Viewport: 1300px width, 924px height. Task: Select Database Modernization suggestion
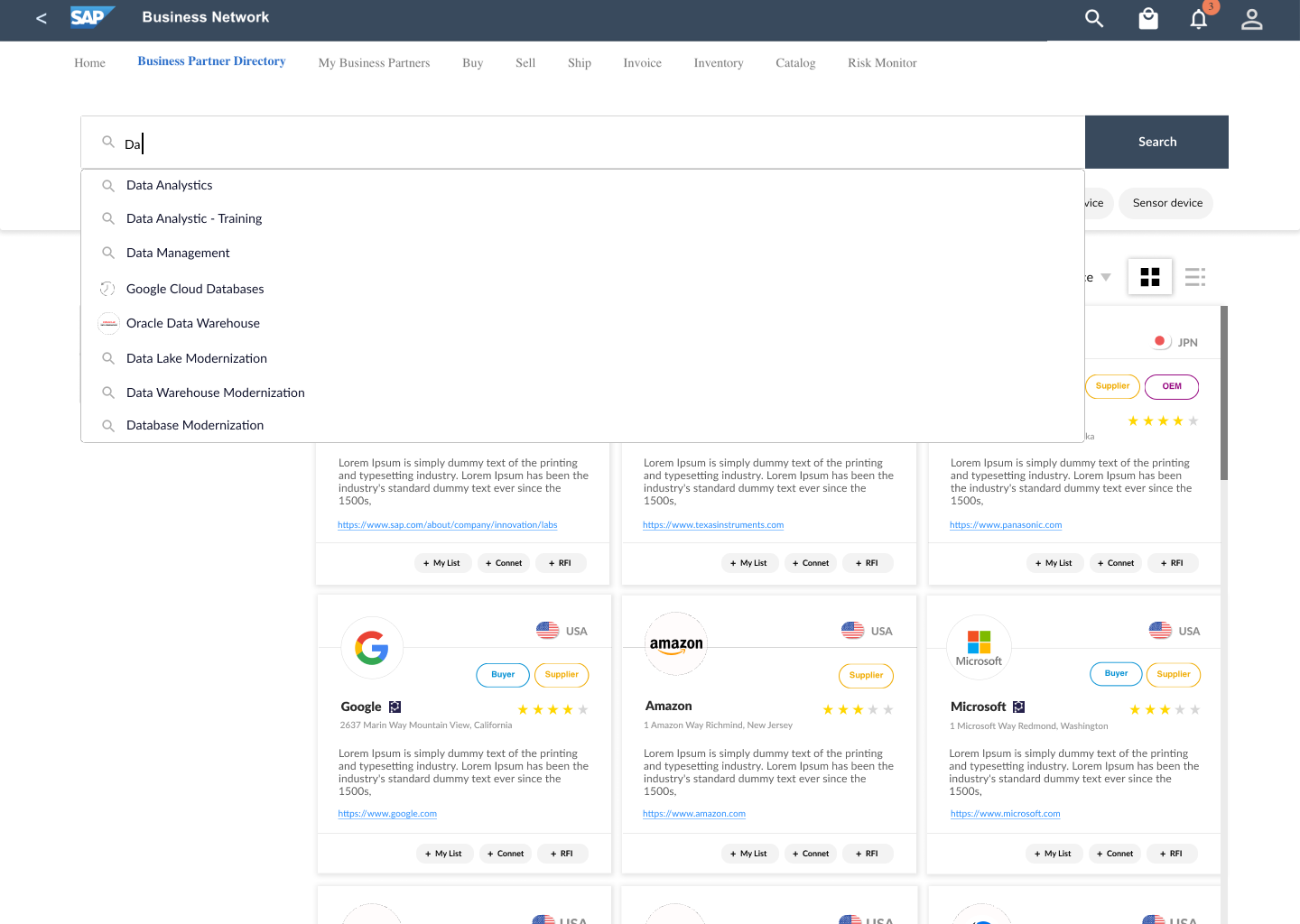[x=582, y=425]
